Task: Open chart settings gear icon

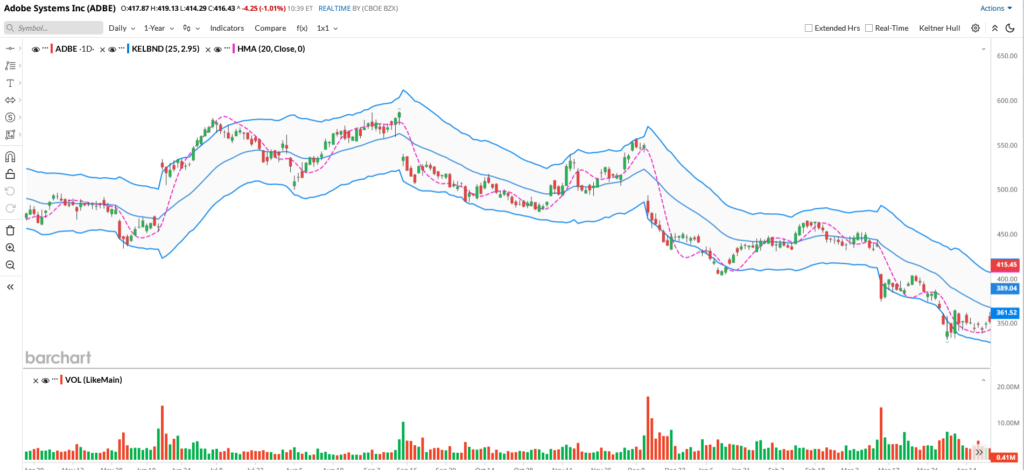Action: pos(975,28)
